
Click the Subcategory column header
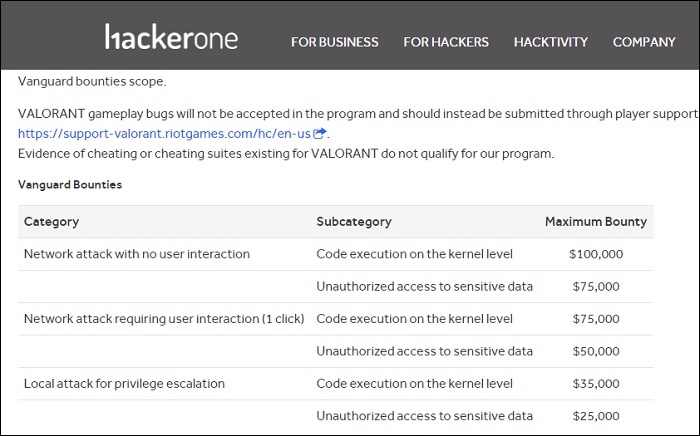click(x=353, y=221)
